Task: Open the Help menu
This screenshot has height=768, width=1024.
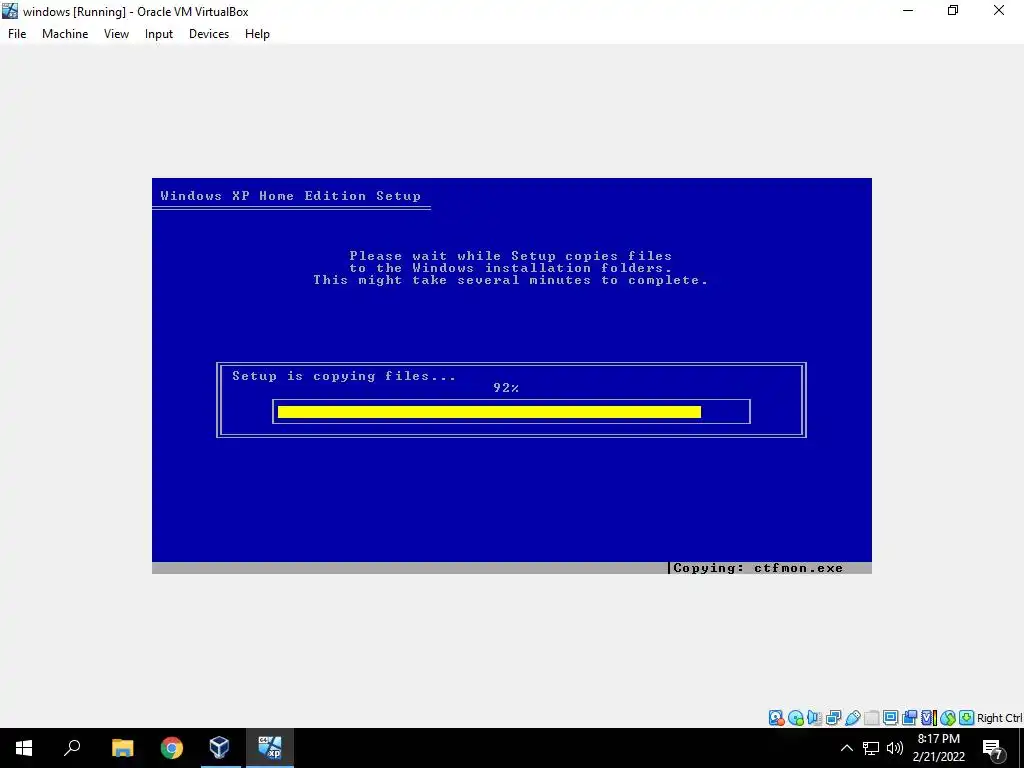Action: click(x=257, y=34)
